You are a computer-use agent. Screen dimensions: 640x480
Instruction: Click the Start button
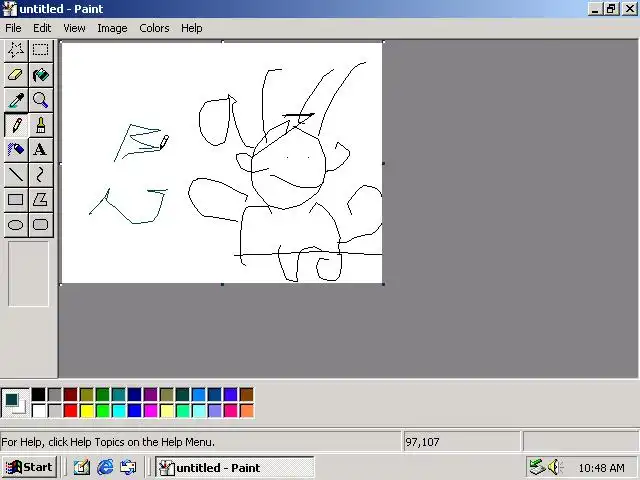coord(29,467)
